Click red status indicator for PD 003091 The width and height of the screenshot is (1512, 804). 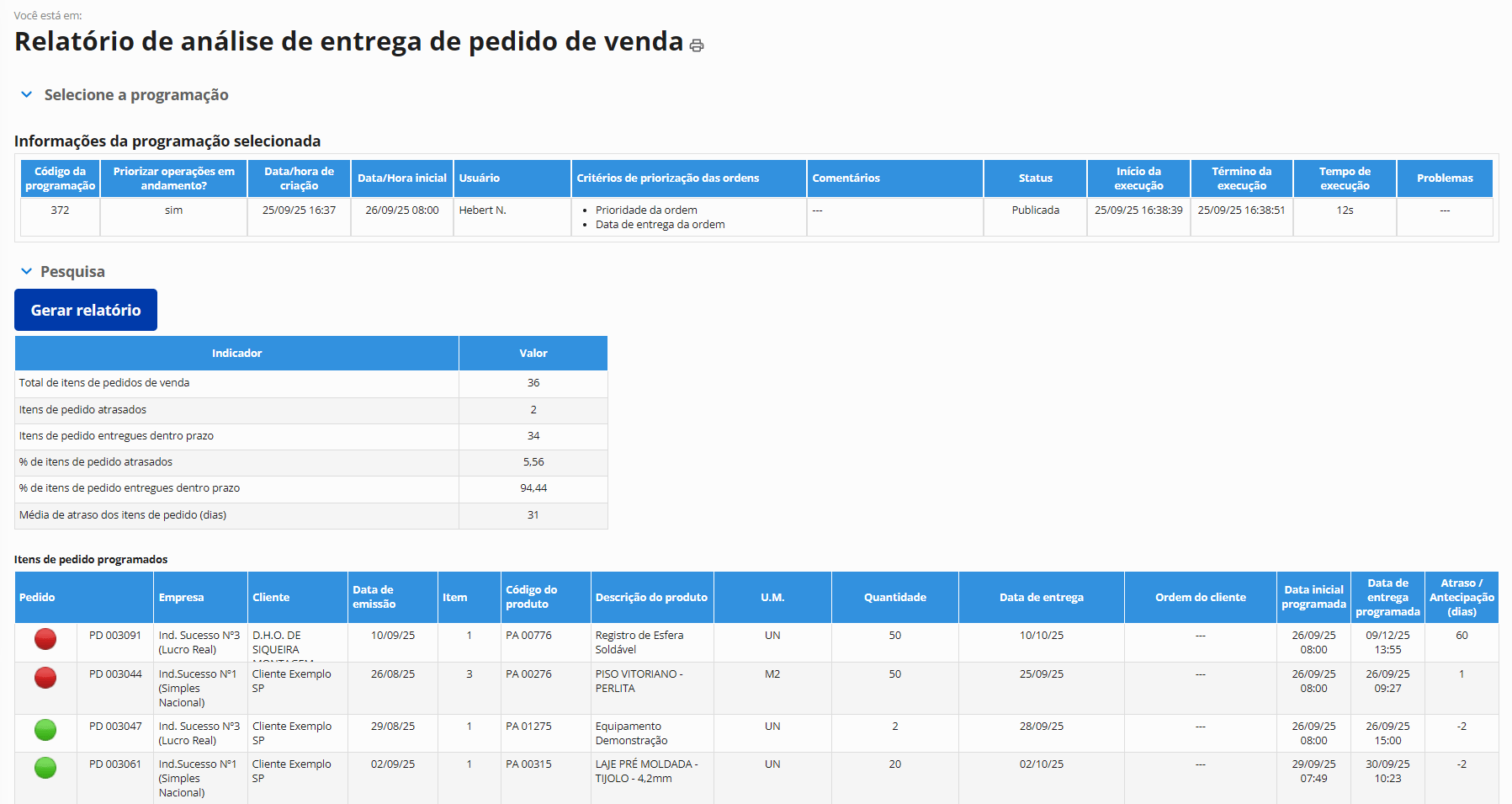pyautogui.click(x=45, y=639)
